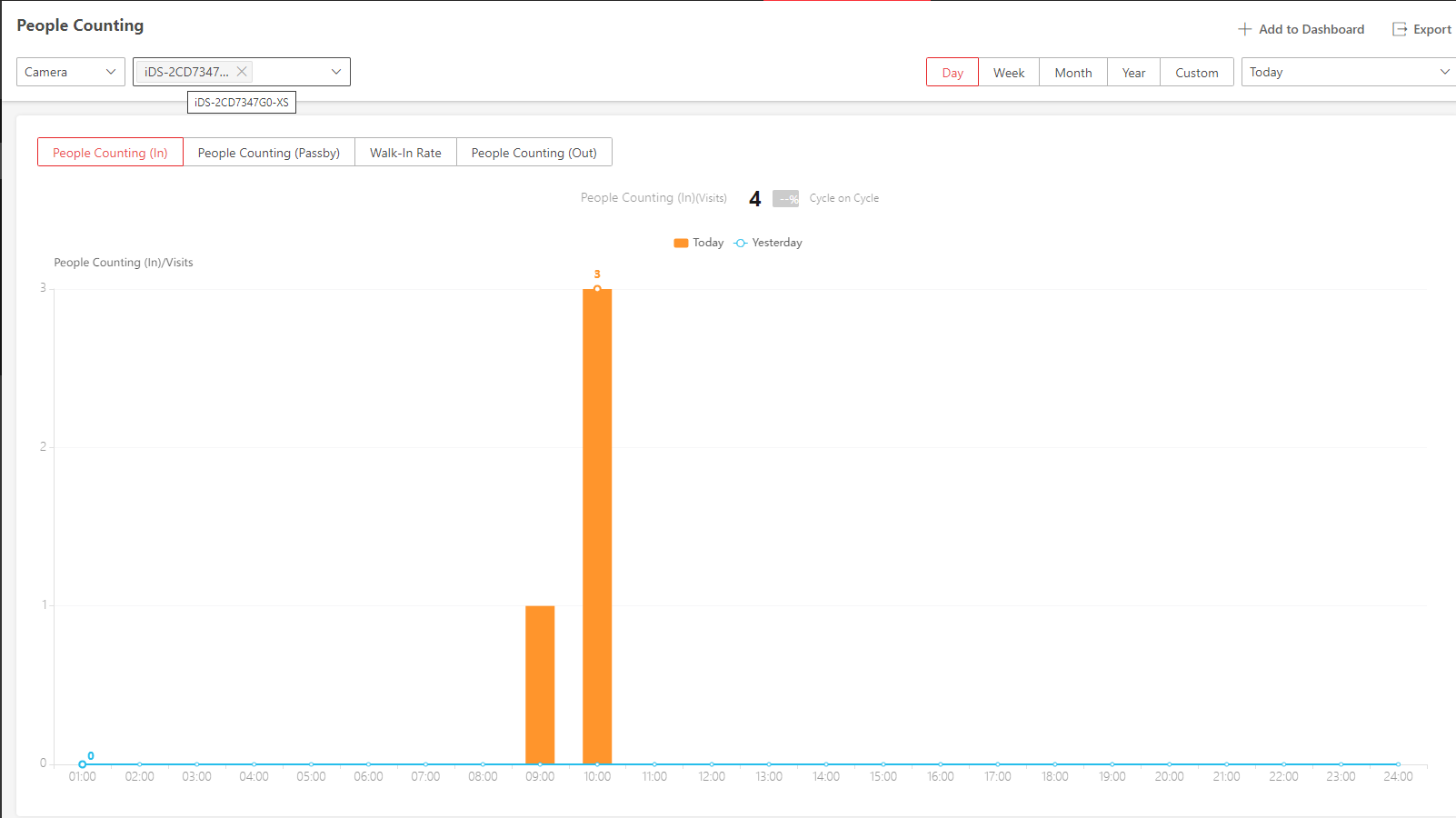Screen dimensions: 1456x818
Task: Open the People Counting (Passby) tab
Action: [269, 153]
